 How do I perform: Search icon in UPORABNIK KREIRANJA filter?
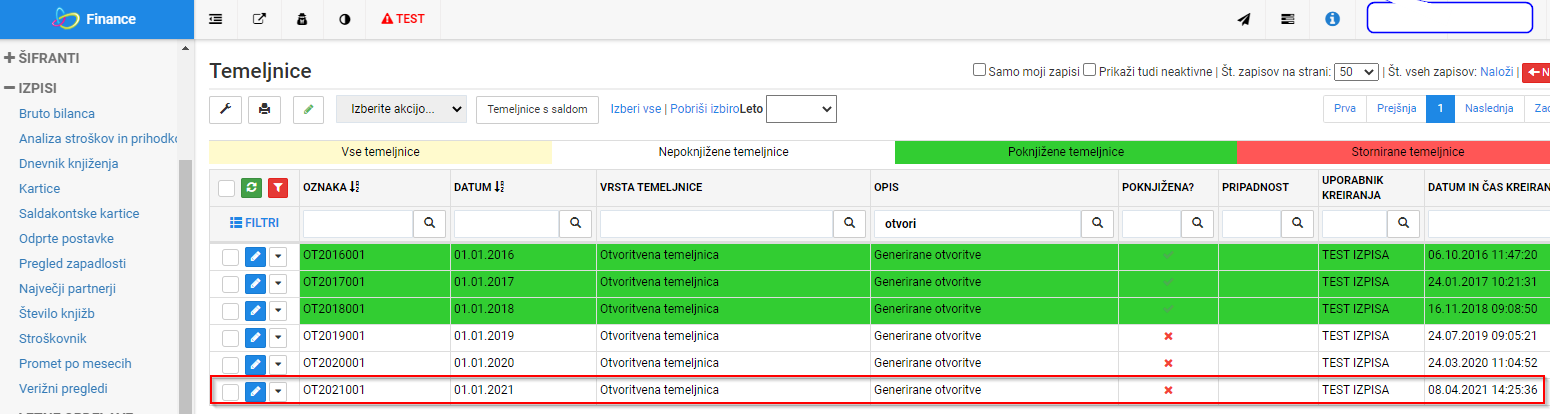1405,224
